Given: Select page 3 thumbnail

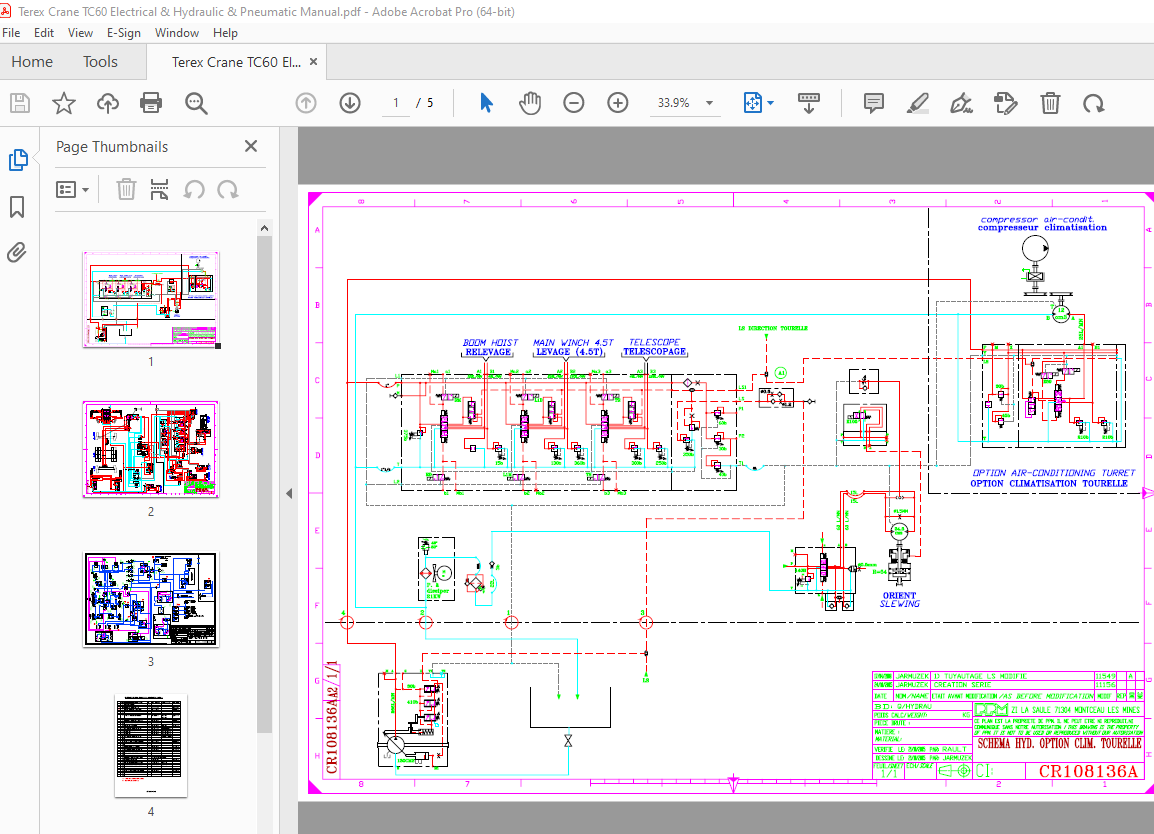Looking at the screenshot, I should click(151, 600).
